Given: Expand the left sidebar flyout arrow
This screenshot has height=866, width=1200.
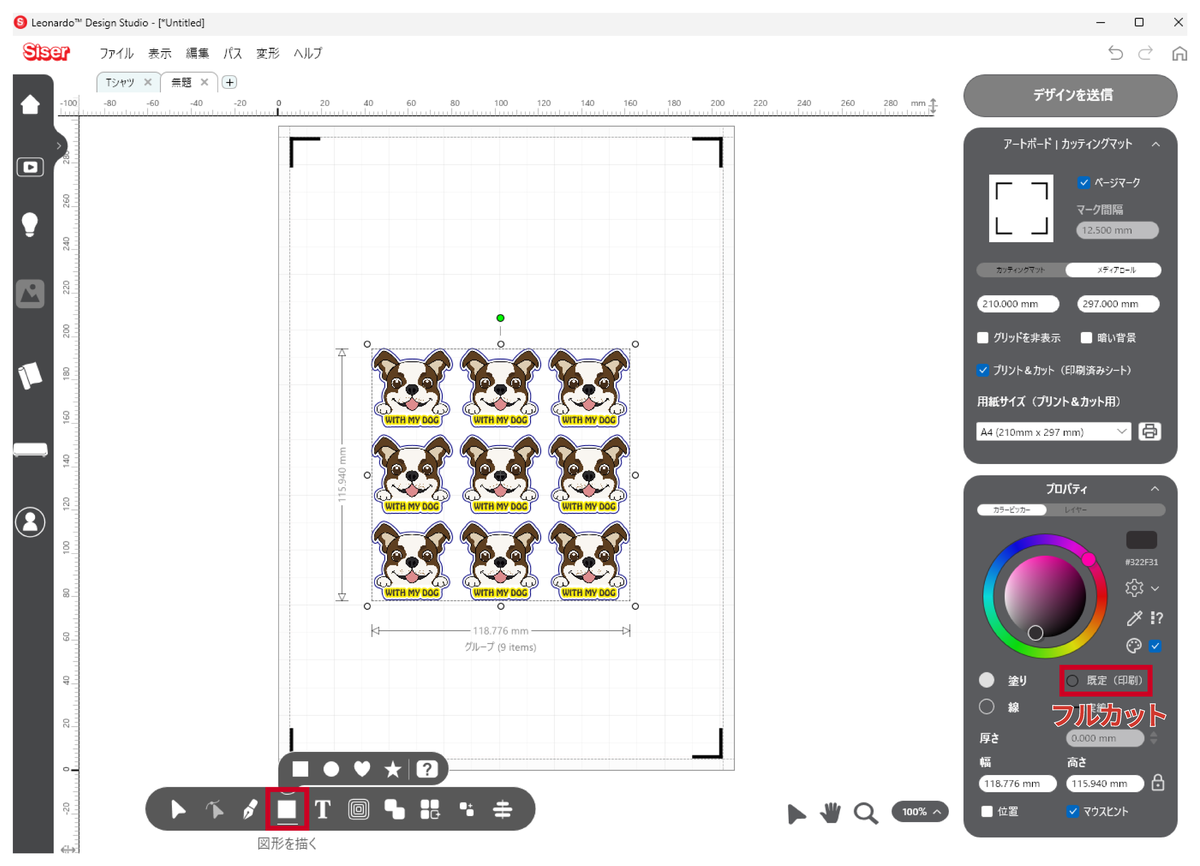Looking at the screenshot, I should coord(60,146).
